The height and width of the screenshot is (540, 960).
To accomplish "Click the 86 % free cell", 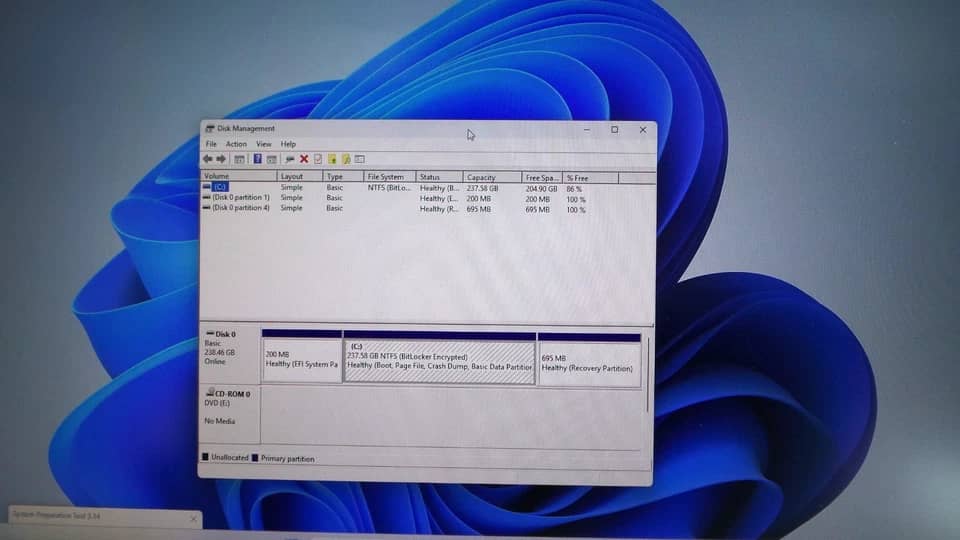I will click(x=574, y=189).
